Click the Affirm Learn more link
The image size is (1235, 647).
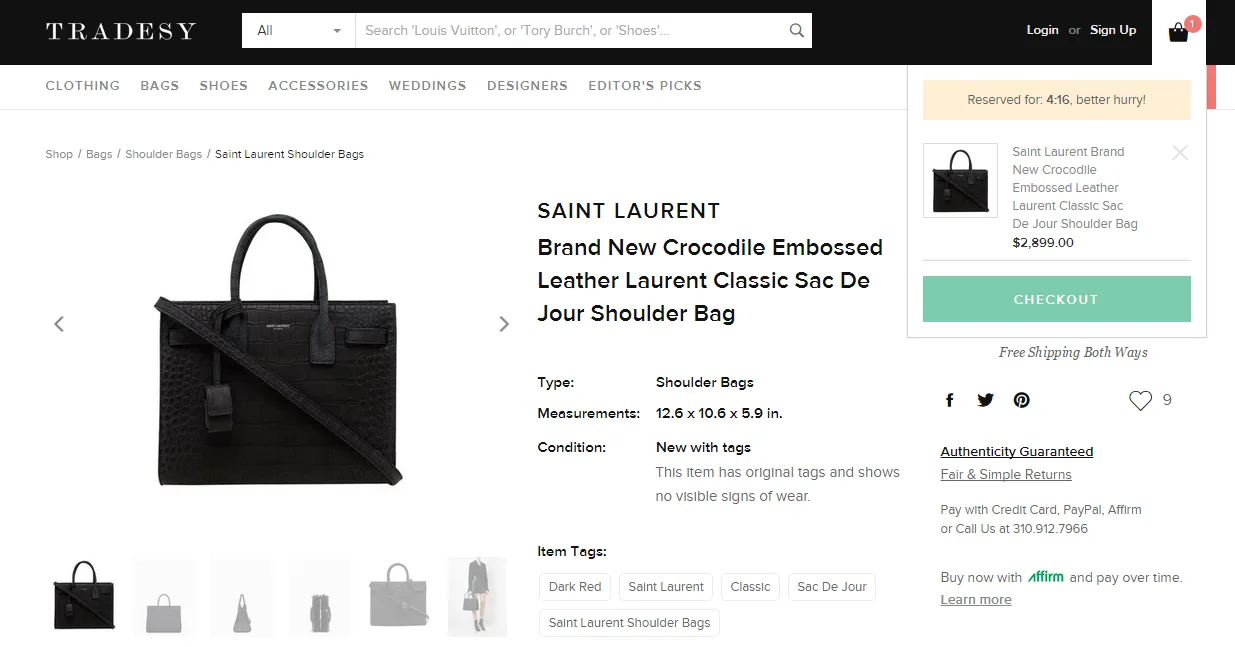[x=975, y=600]
